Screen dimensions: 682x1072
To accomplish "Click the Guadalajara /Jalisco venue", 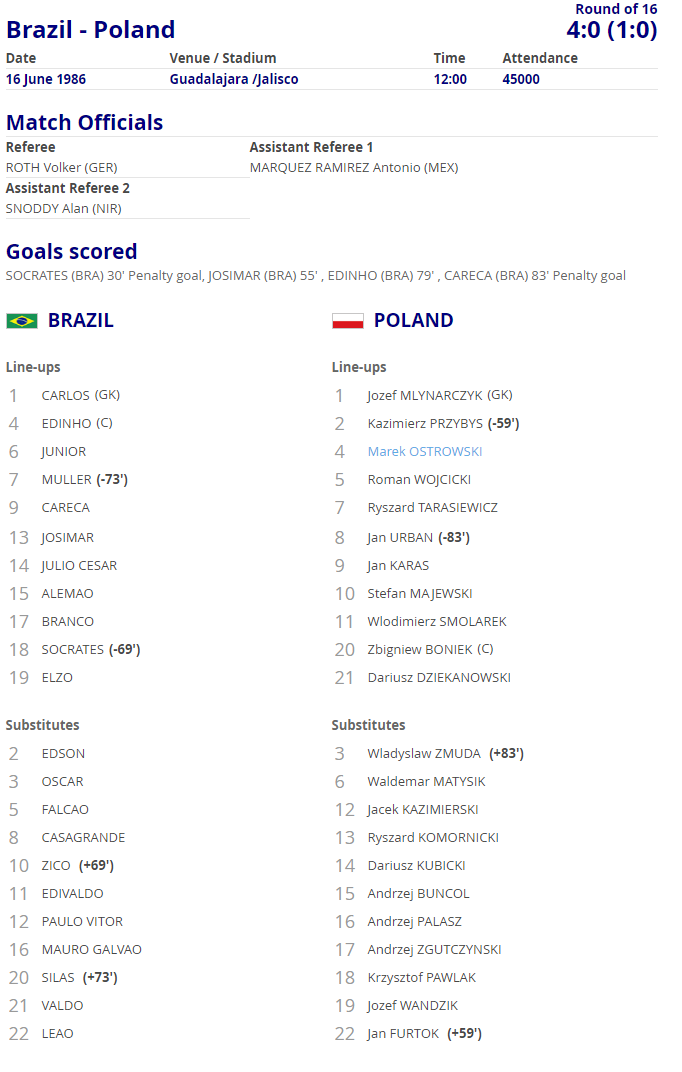I will coord(234,79).
